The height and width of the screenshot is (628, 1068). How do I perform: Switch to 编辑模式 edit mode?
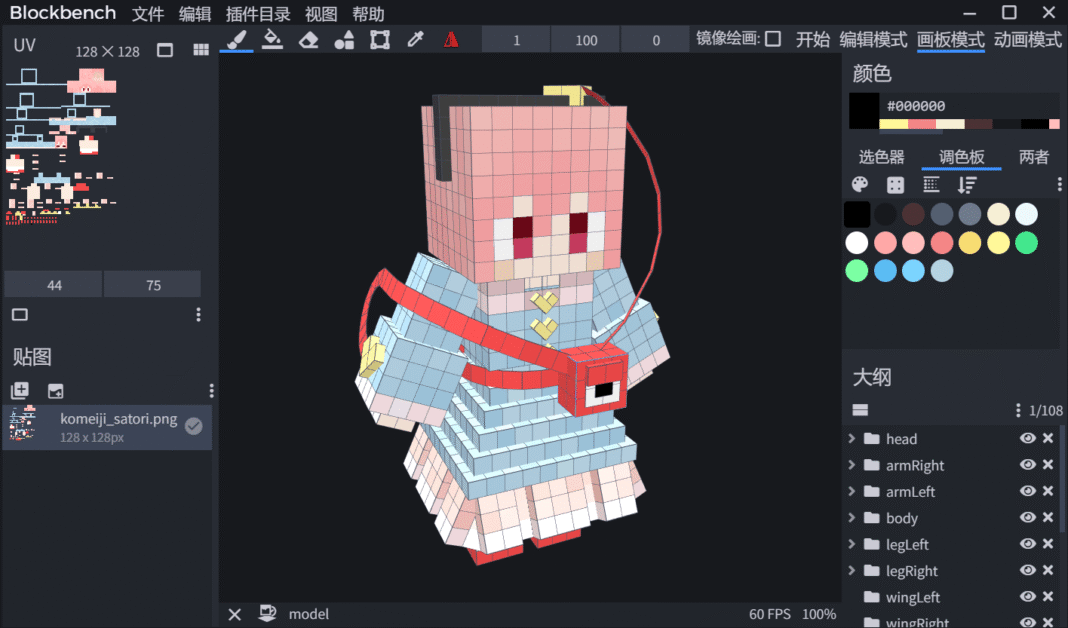pyautogui.click(x=873, y=40)
